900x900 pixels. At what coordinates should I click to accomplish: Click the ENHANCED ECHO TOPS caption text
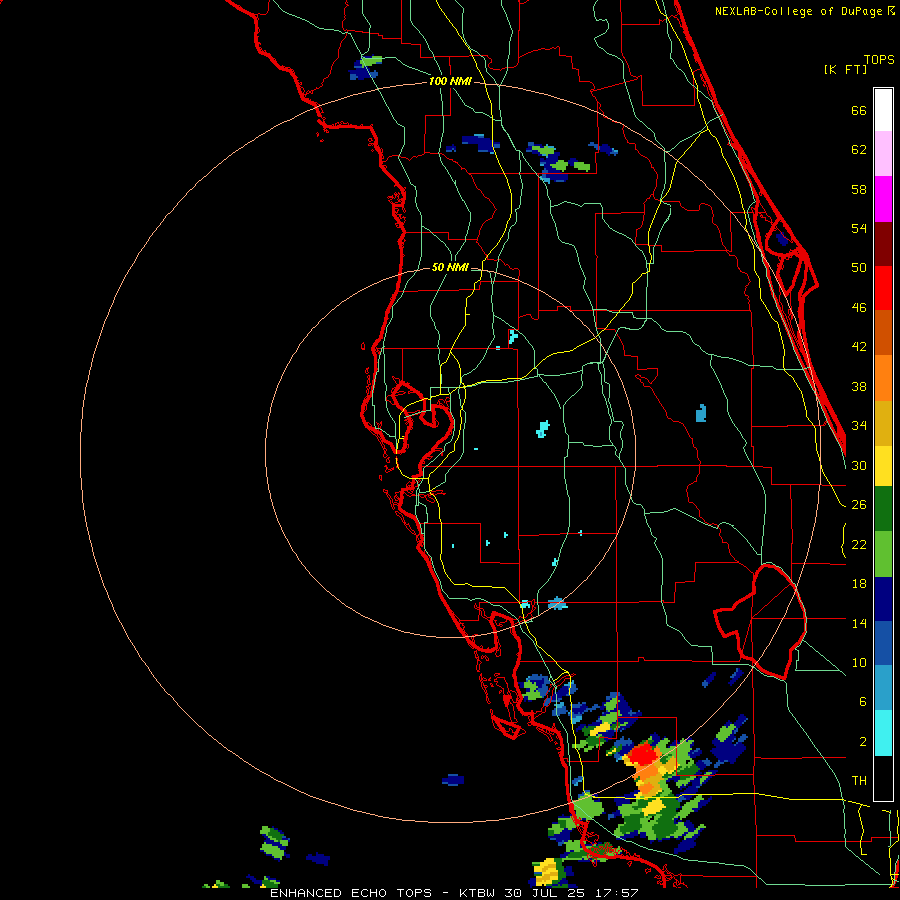coord(351,893)
